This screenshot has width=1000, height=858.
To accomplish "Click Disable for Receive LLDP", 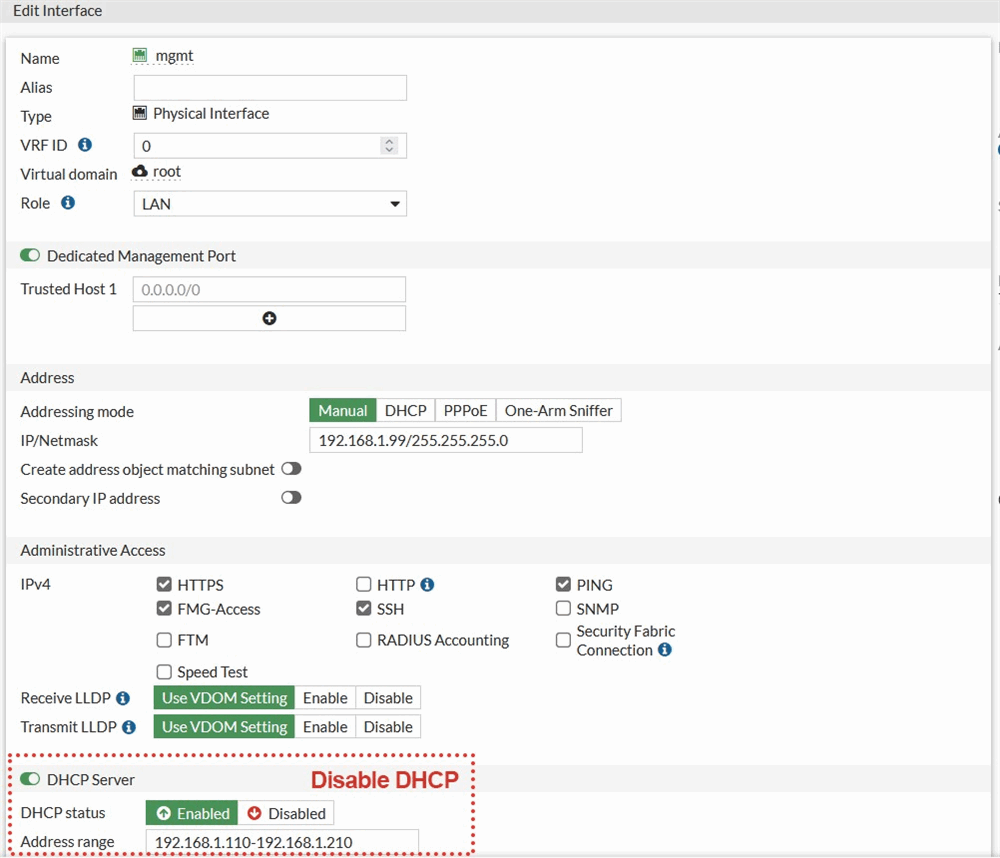I will (x=388, y=698).
